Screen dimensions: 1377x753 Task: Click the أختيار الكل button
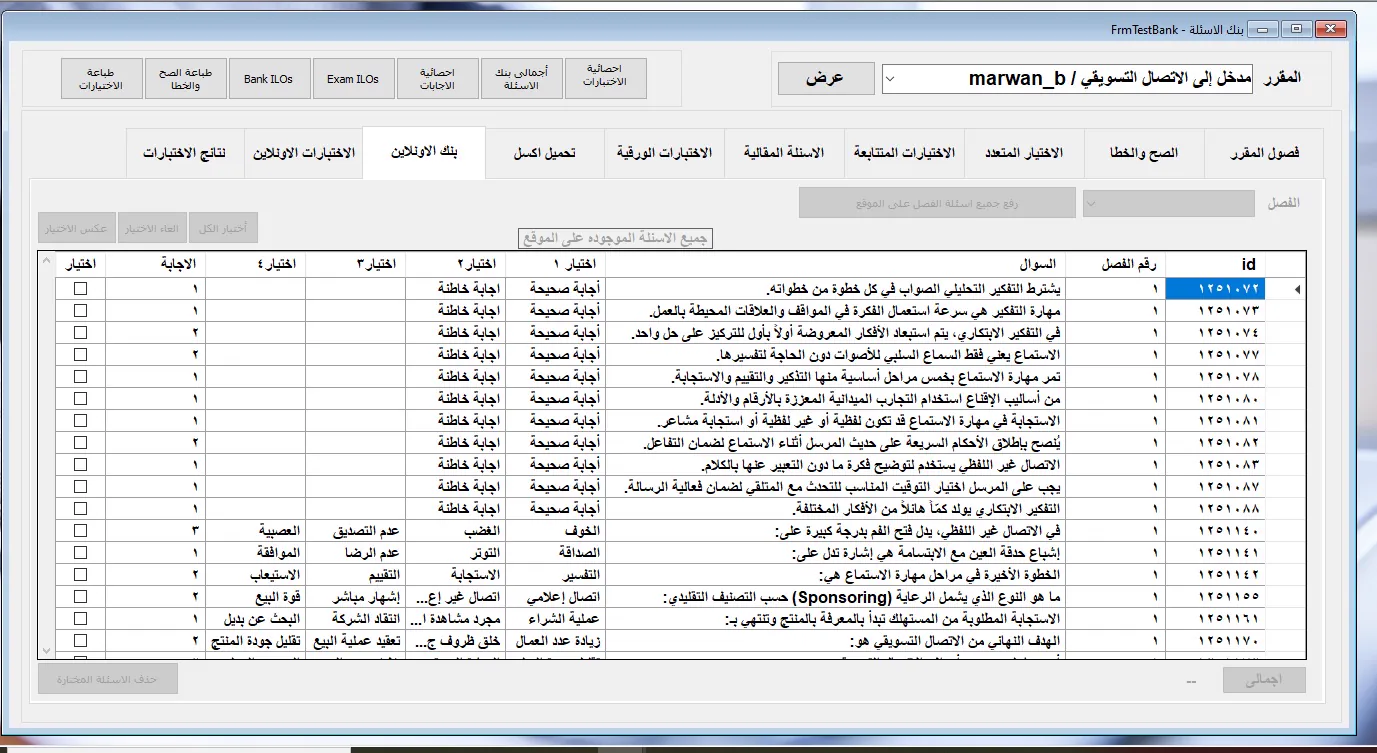pyautogui.click(x=224, y=228)
